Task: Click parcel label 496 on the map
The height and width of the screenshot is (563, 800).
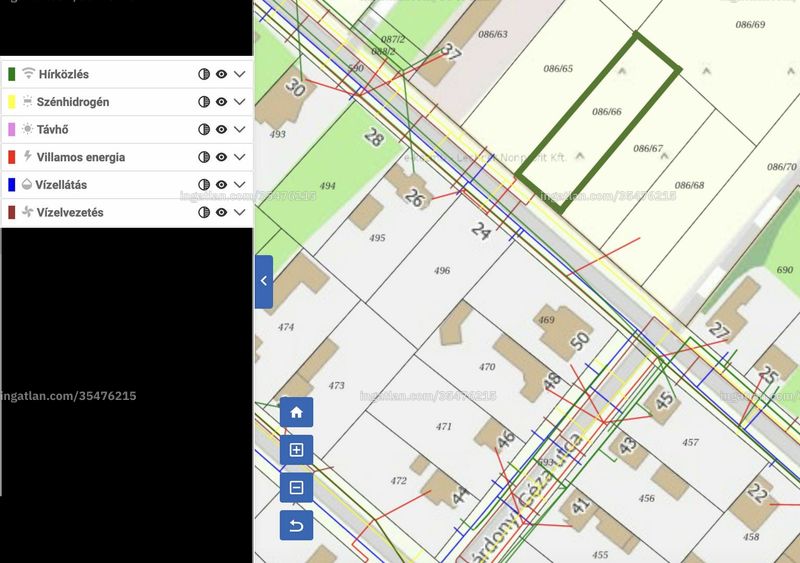Action: coord(442,271)
